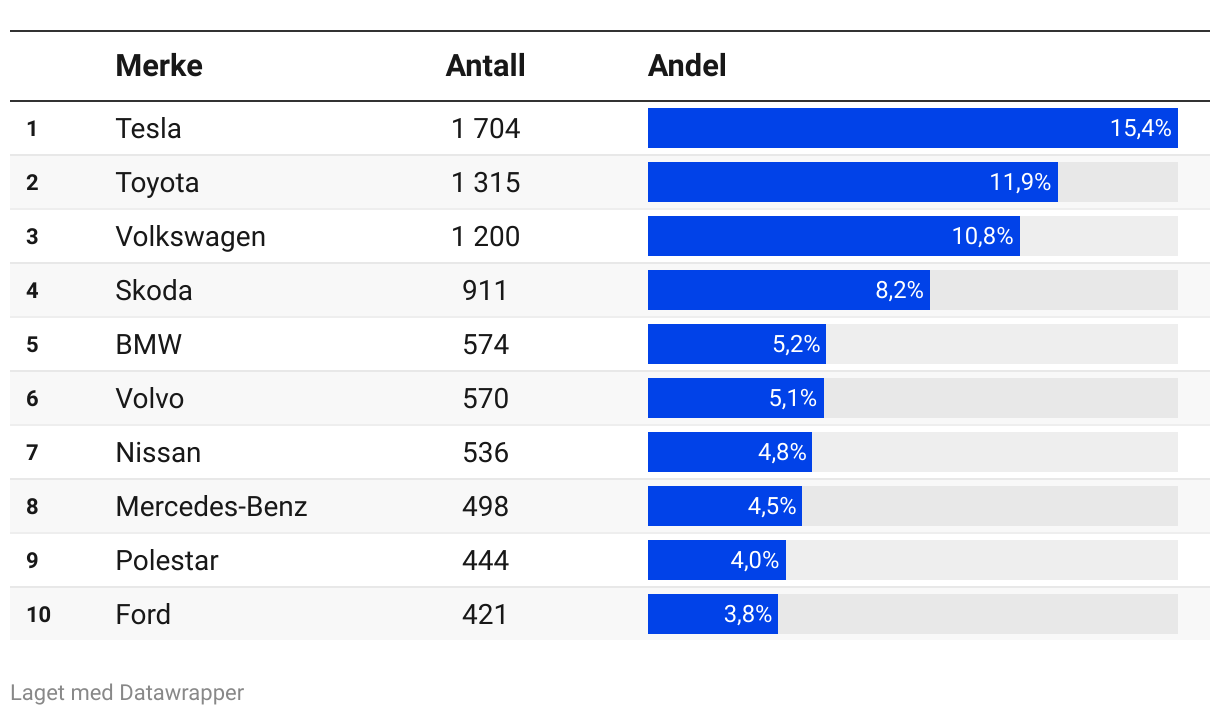Image resolution: width=1220 pixels, height=716 pixels.
Task: Click the Antall column header
Action: (485, 66)
